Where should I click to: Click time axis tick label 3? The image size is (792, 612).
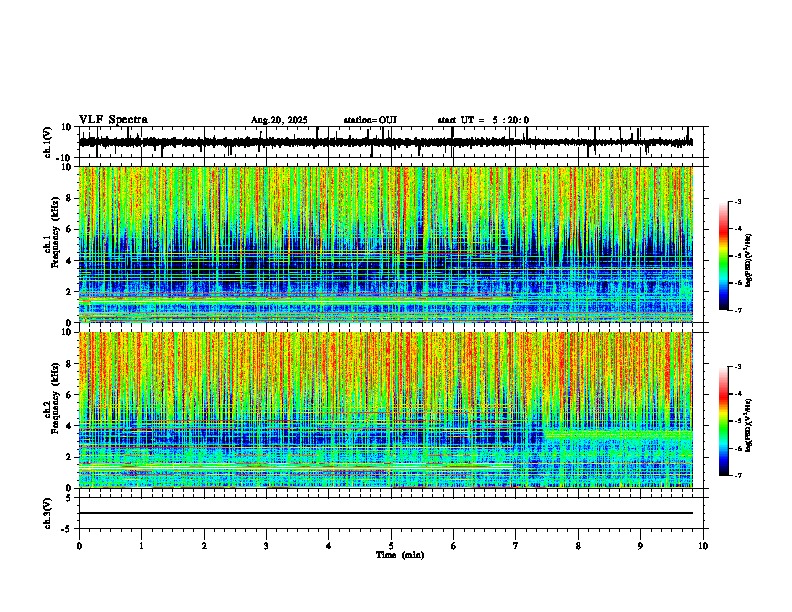click(x=266, y=546)
